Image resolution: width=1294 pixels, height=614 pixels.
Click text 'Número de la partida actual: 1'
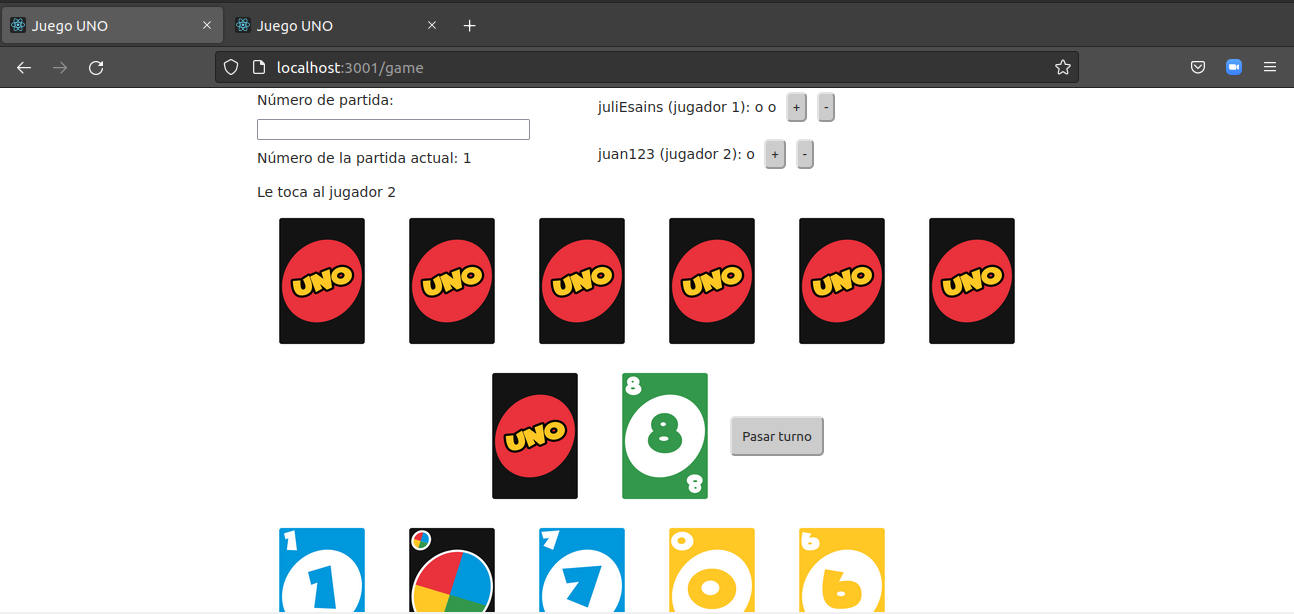coord(364,158)
